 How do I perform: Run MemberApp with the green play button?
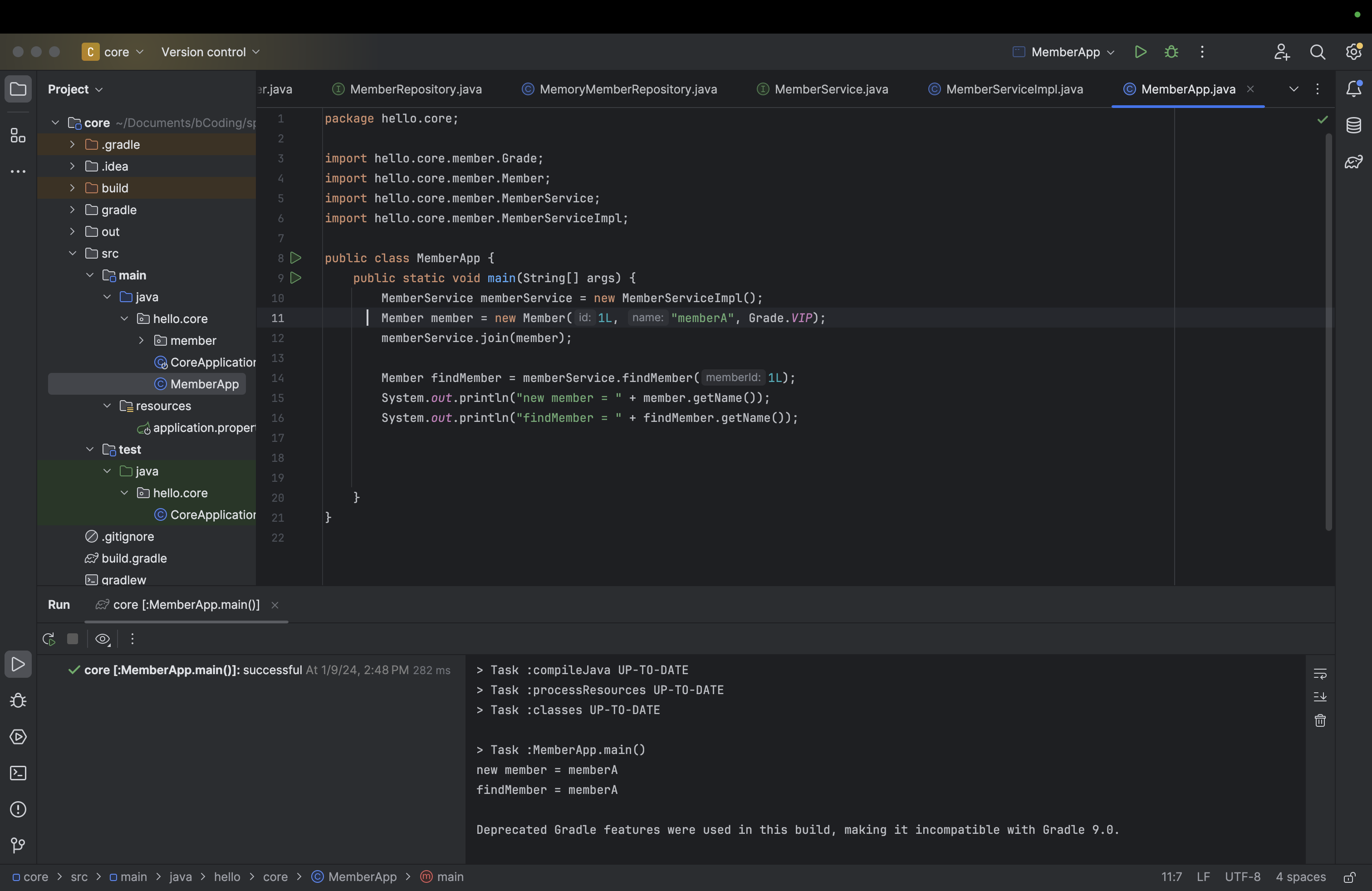pyautogui.click(x=1140, y=52)
